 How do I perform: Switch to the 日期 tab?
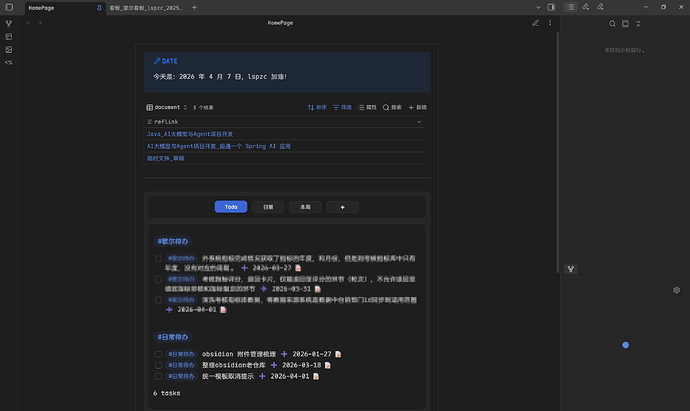point(267,207)
